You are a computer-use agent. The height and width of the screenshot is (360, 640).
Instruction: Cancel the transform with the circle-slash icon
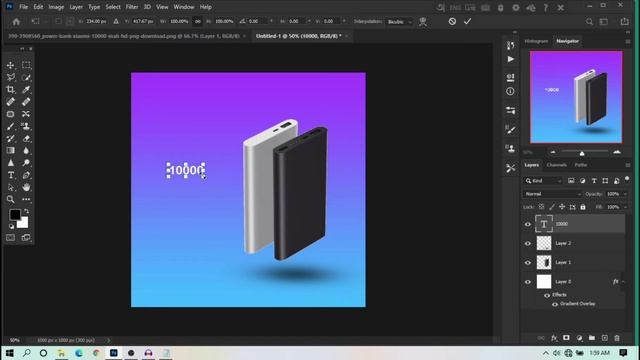[x=452, y=21]
